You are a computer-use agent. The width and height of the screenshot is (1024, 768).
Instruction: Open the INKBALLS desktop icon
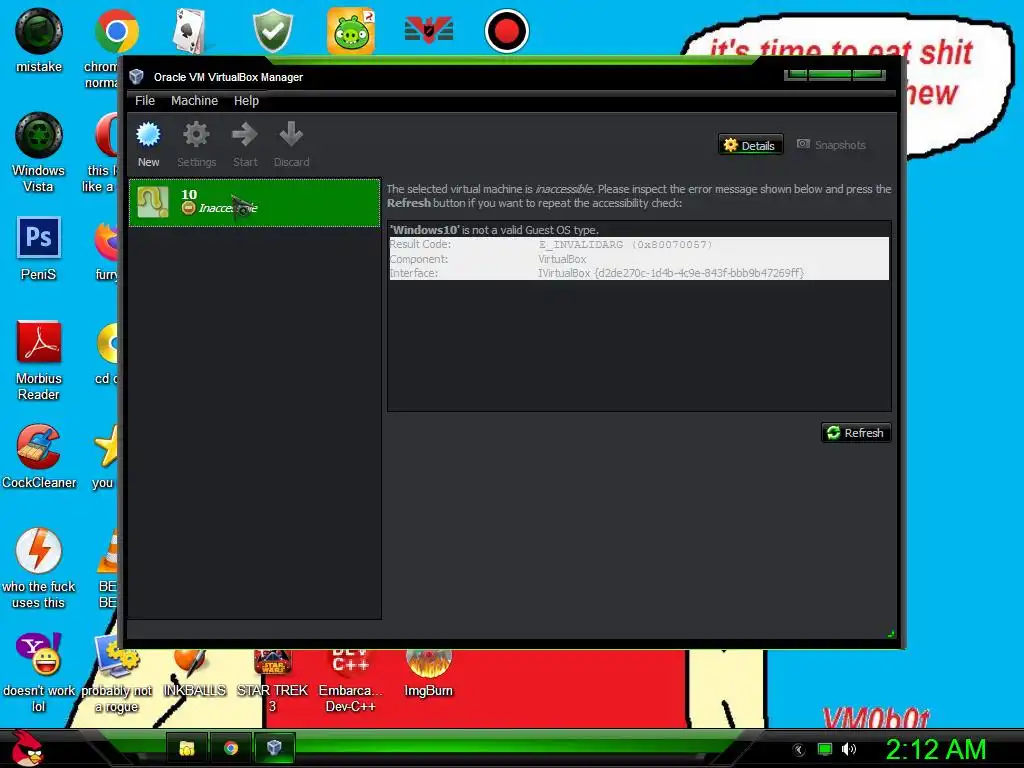click(194, 674)
